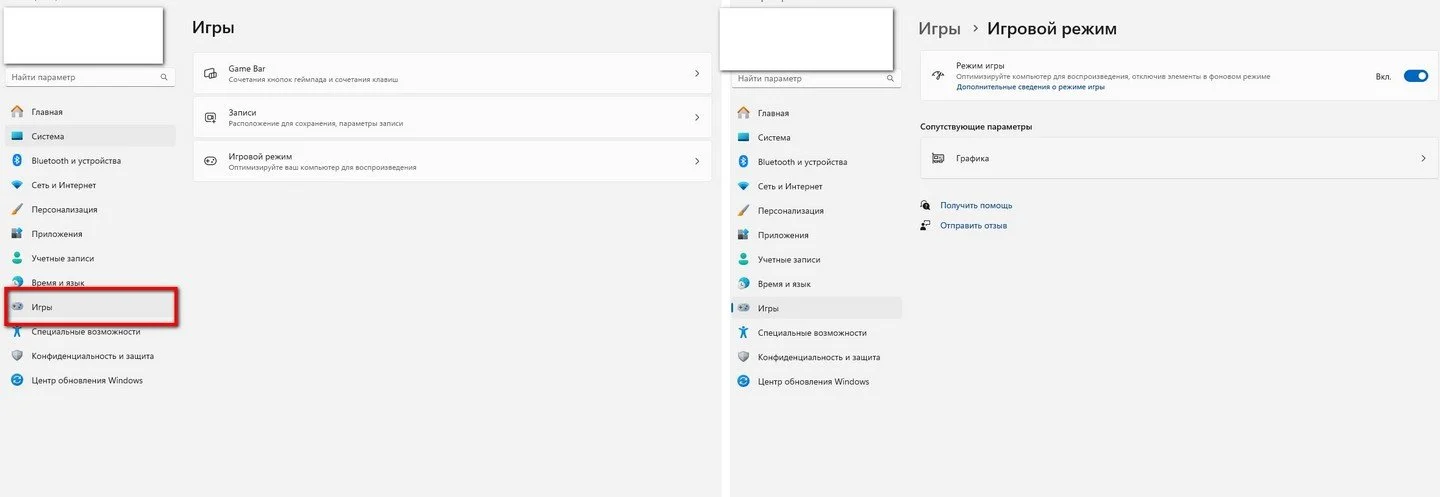Screen dimensions: 1440x497
Task: Open Графика row chevron
Action: (1423, 158)
